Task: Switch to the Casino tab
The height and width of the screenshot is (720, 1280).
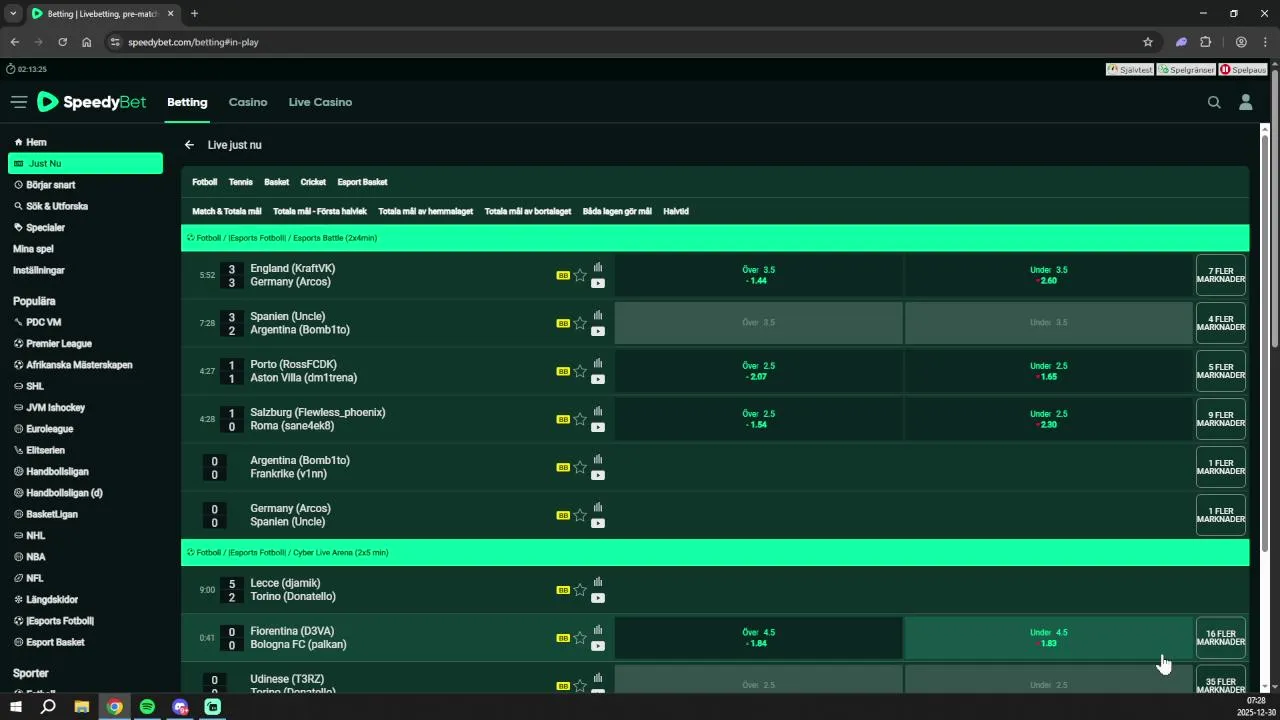Action: (x=248, y=102)
